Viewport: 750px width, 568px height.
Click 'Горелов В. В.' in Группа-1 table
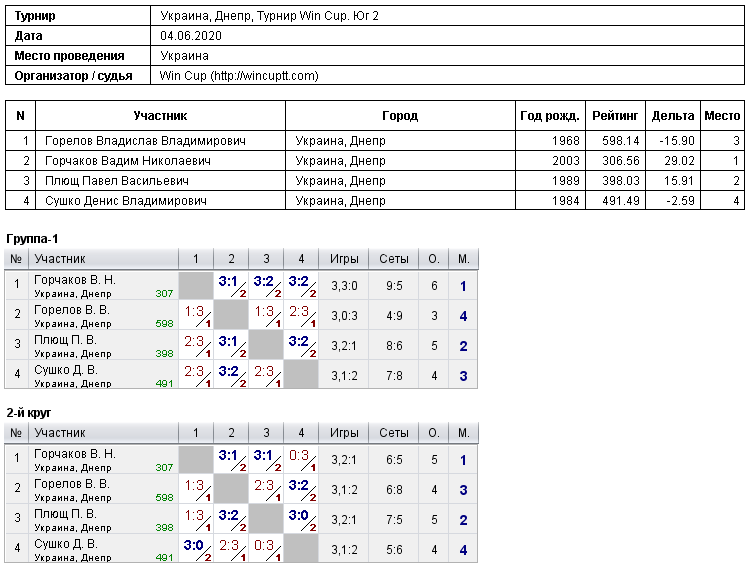pos(72,310)
